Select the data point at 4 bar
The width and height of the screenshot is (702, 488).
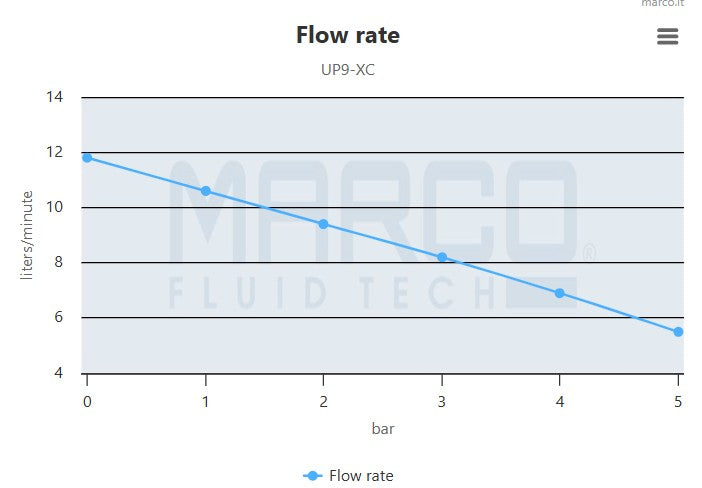point(560,293)
